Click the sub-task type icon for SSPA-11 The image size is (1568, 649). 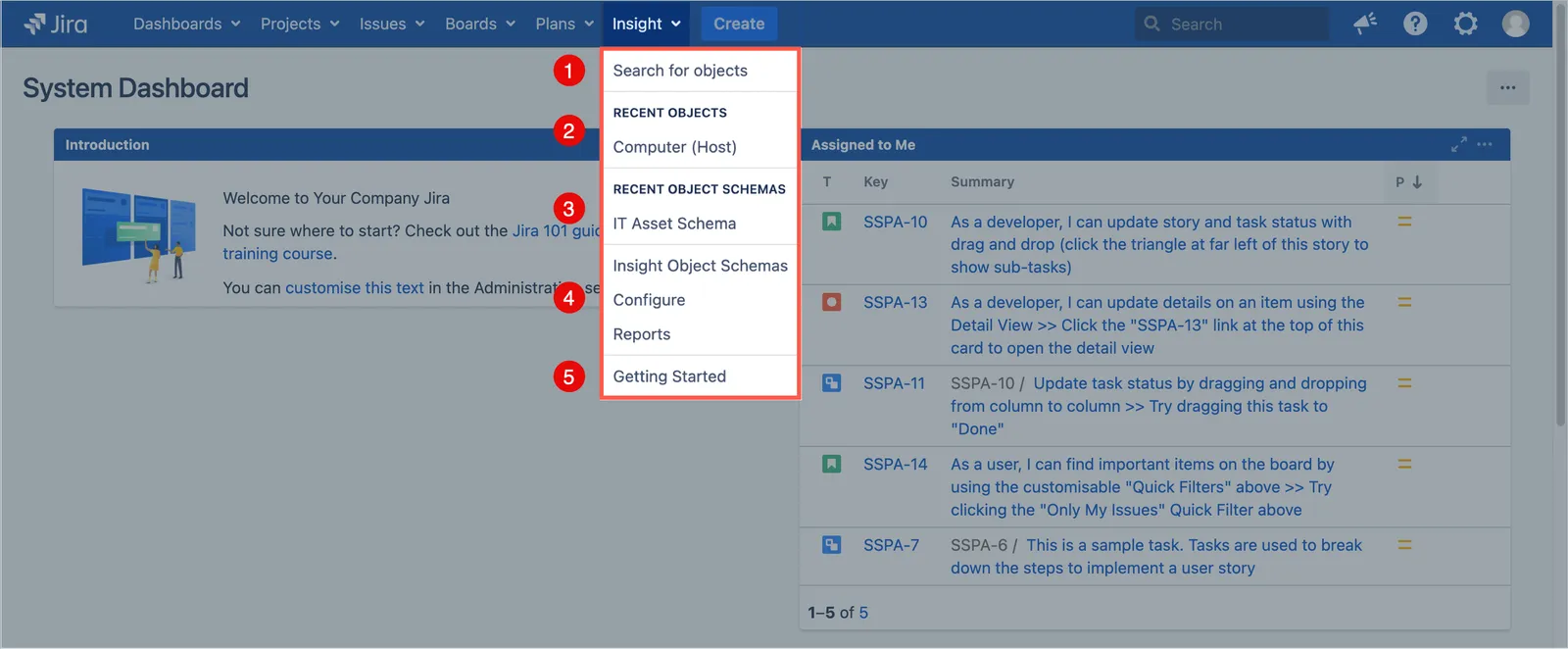click(x=831, y=383)
